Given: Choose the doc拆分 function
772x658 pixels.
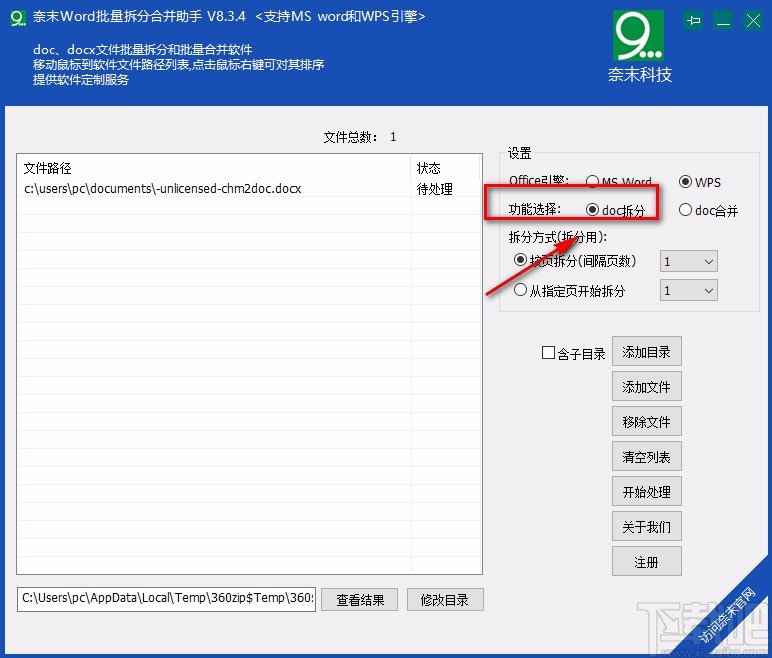Looking at the screenshot, I should point(615,210).
